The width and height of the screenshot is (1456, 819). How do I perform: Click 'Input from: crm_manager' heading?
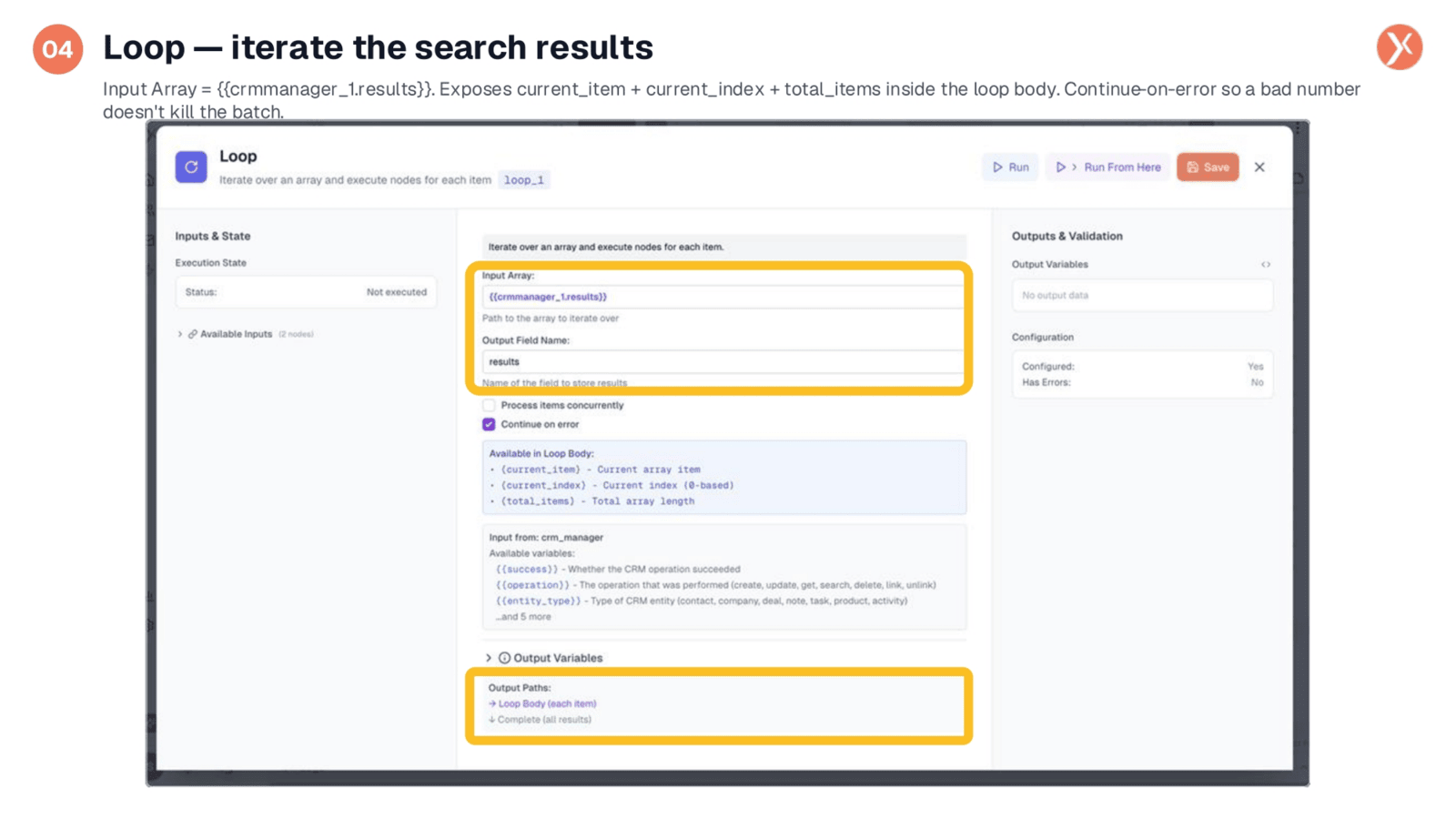pos(546,538)
